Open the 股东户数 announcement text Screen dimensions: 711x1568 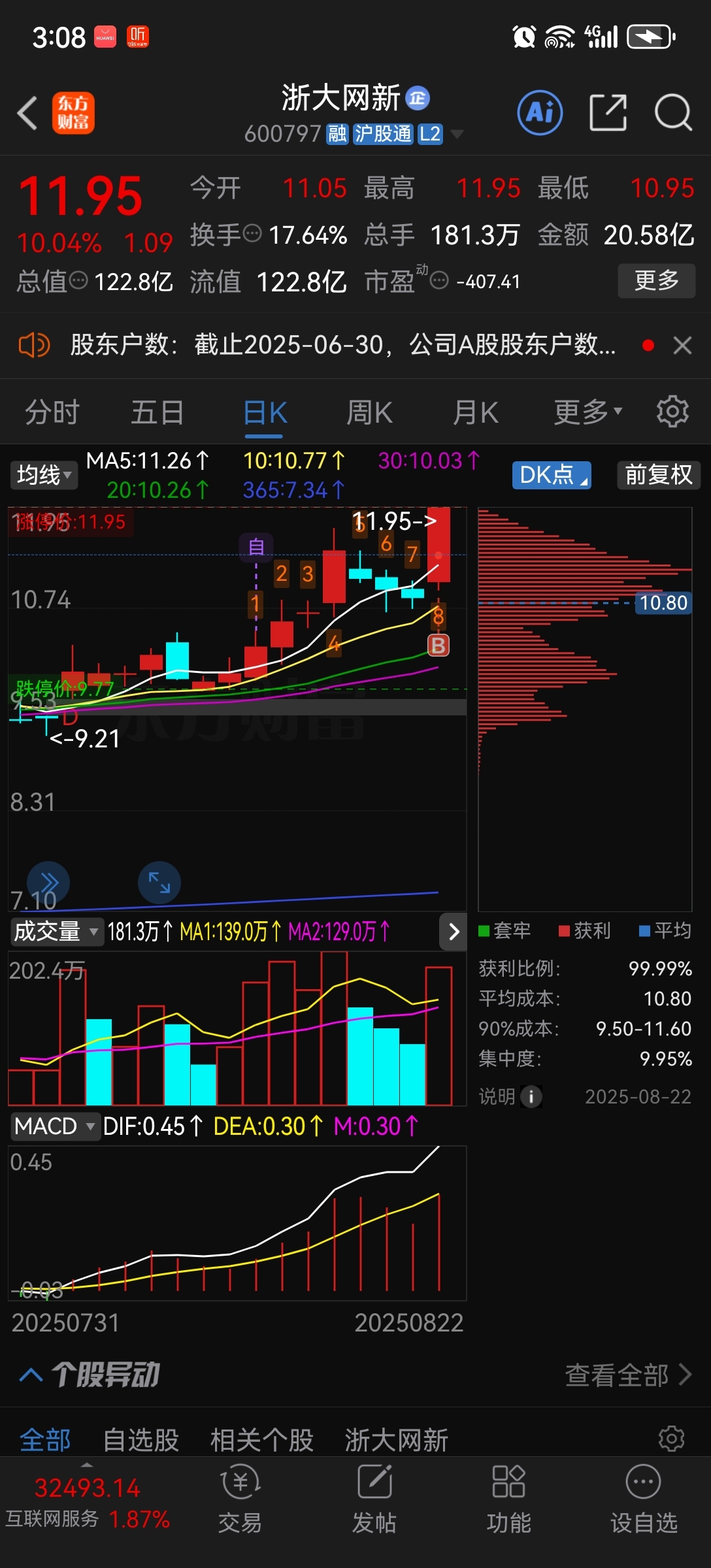pos(343,345)
